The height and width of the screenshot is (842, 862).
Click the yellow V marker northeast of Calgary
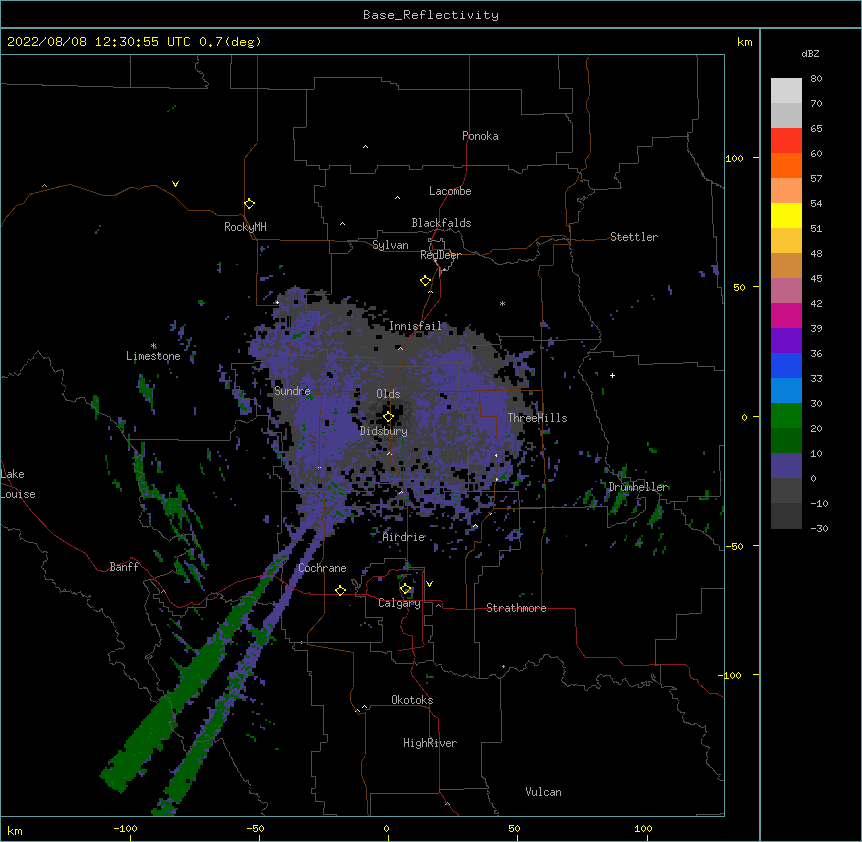point(429,584)
